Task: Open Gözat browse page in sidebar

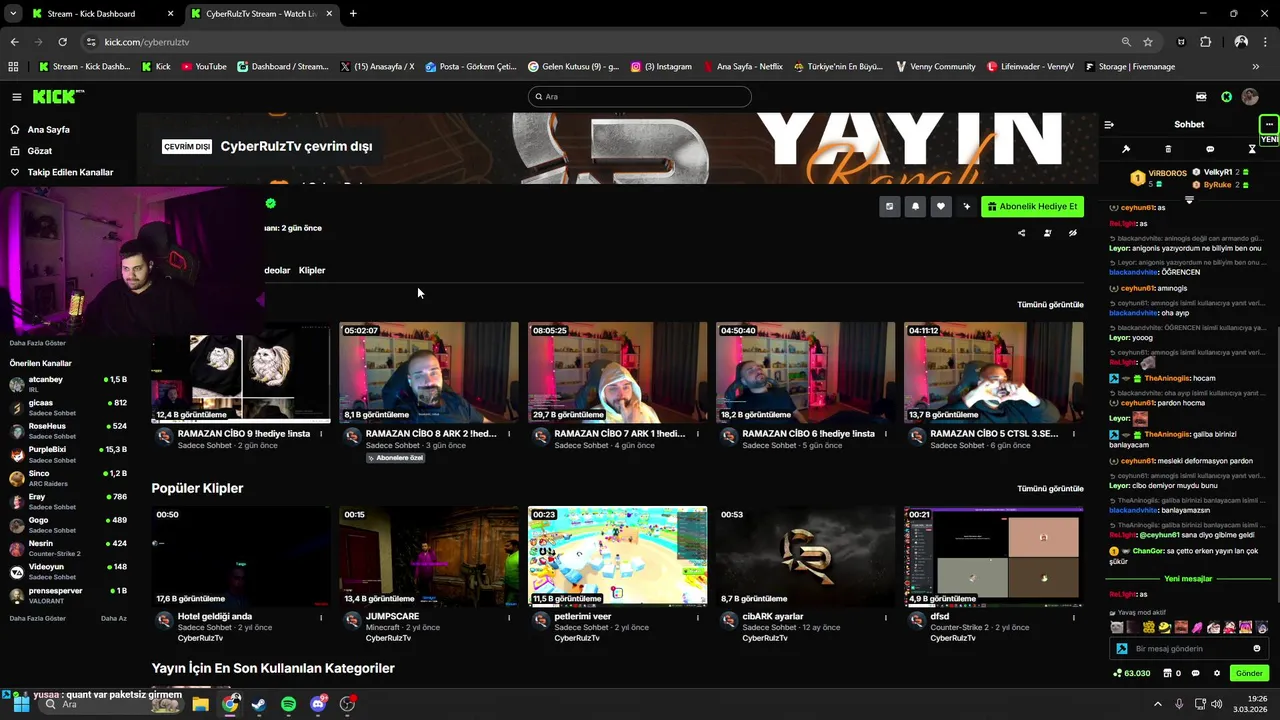Action: coord(32,151)
